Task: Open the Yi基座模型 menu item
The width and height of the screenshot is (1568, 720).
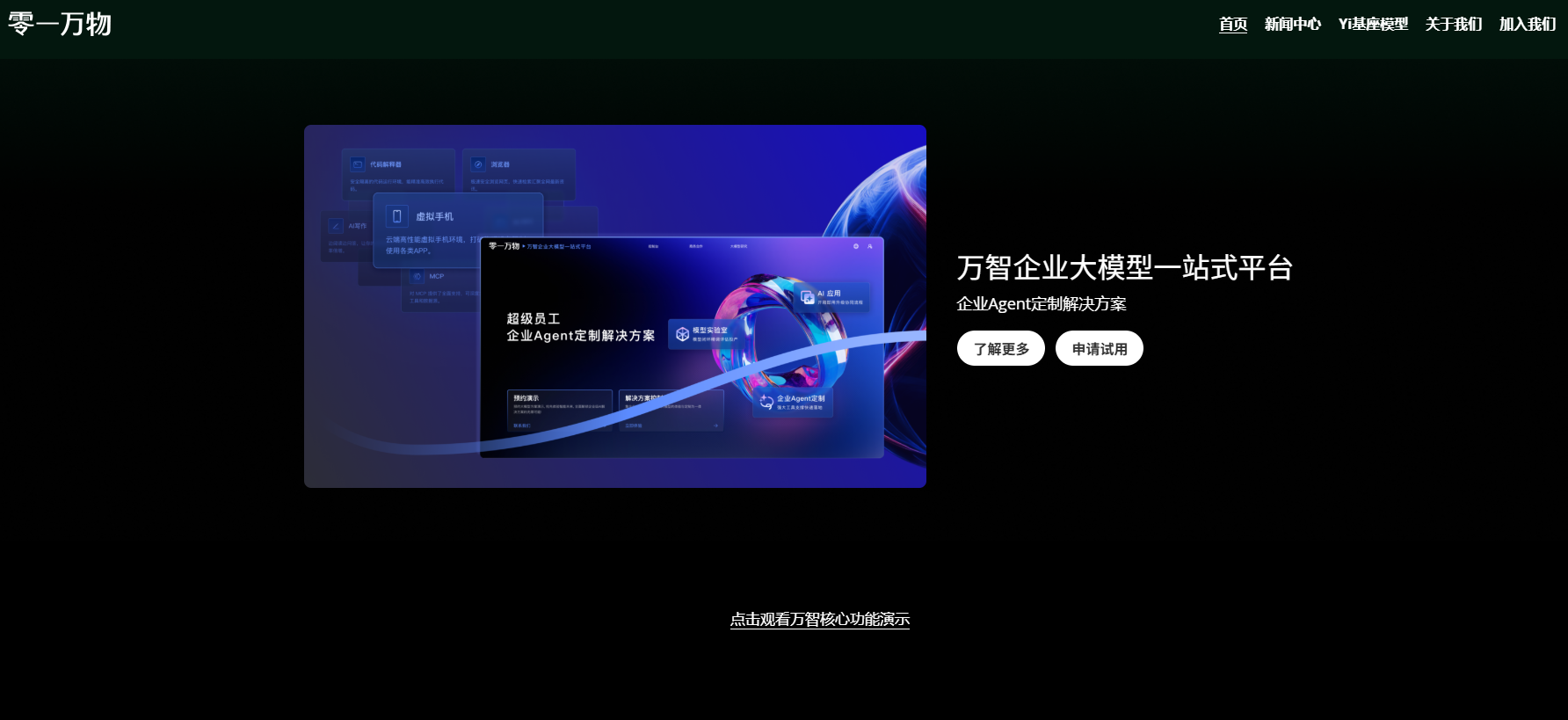Action: pos(1373,25)
